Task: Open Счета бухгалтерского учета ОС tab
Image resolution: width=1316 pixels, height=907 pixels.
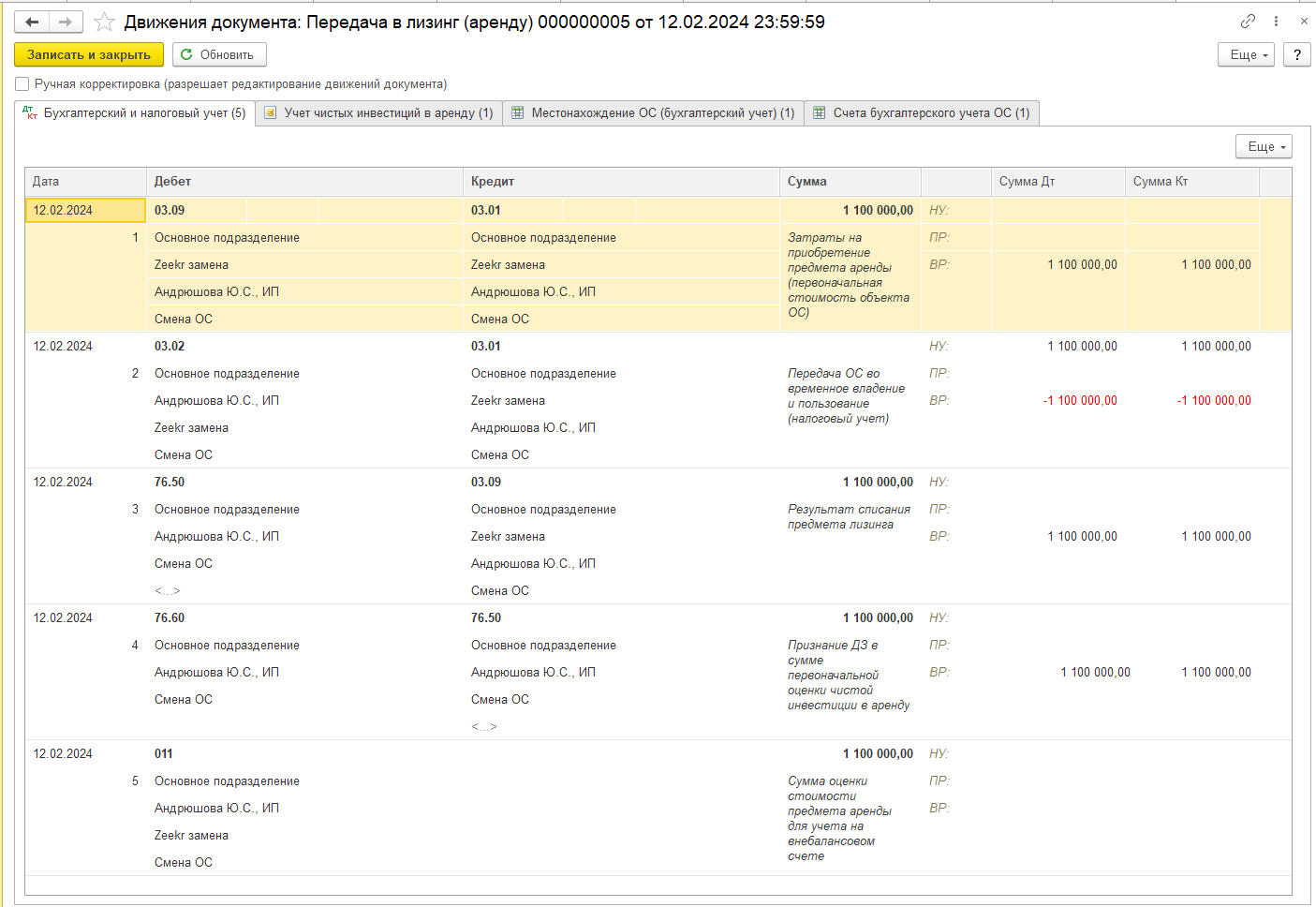Action: click(922, 113)
